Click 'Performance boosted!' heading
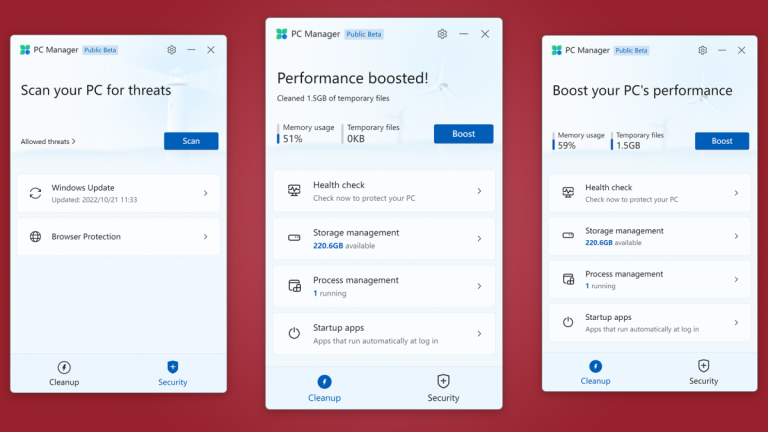768x432 pixels. pyautogui.click(x=353, y=78)
